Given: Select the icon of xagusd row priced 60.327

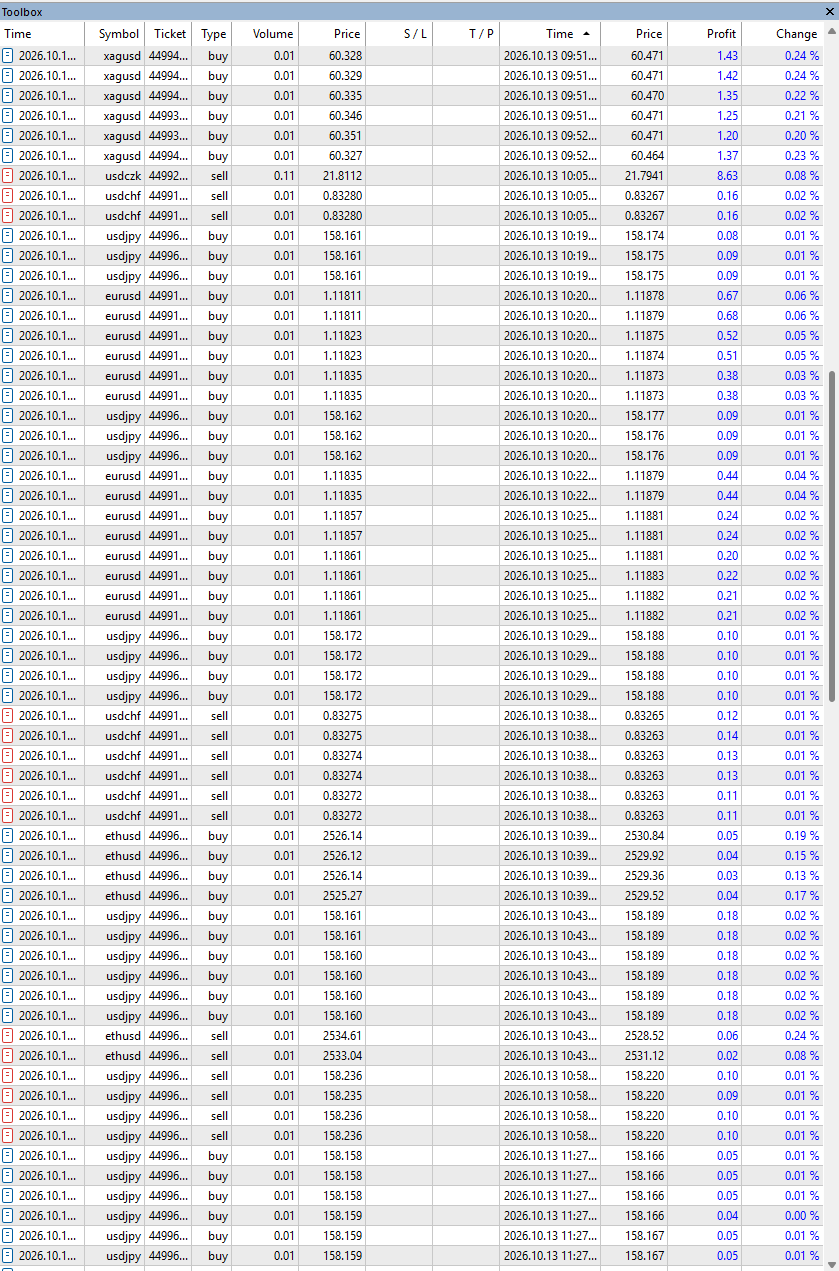Looking at the screenshot, I should click(8, 156).
